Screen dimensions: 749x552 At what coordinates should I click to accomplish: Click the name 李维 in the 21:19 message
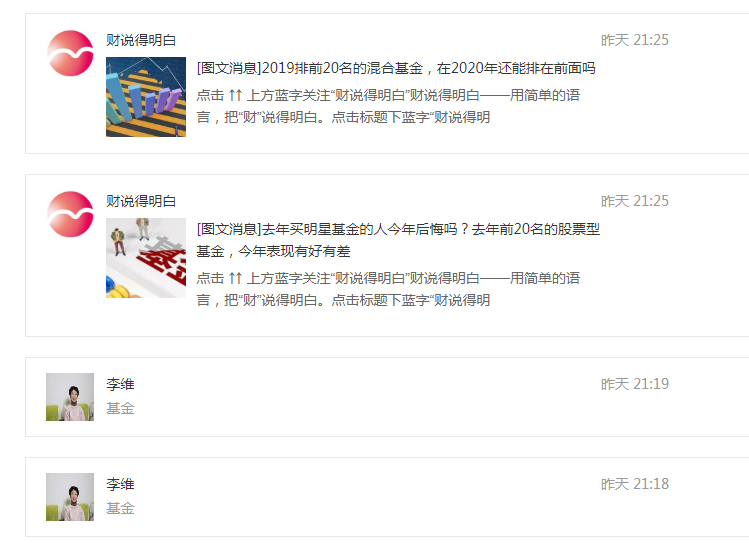tap(120, 384)
